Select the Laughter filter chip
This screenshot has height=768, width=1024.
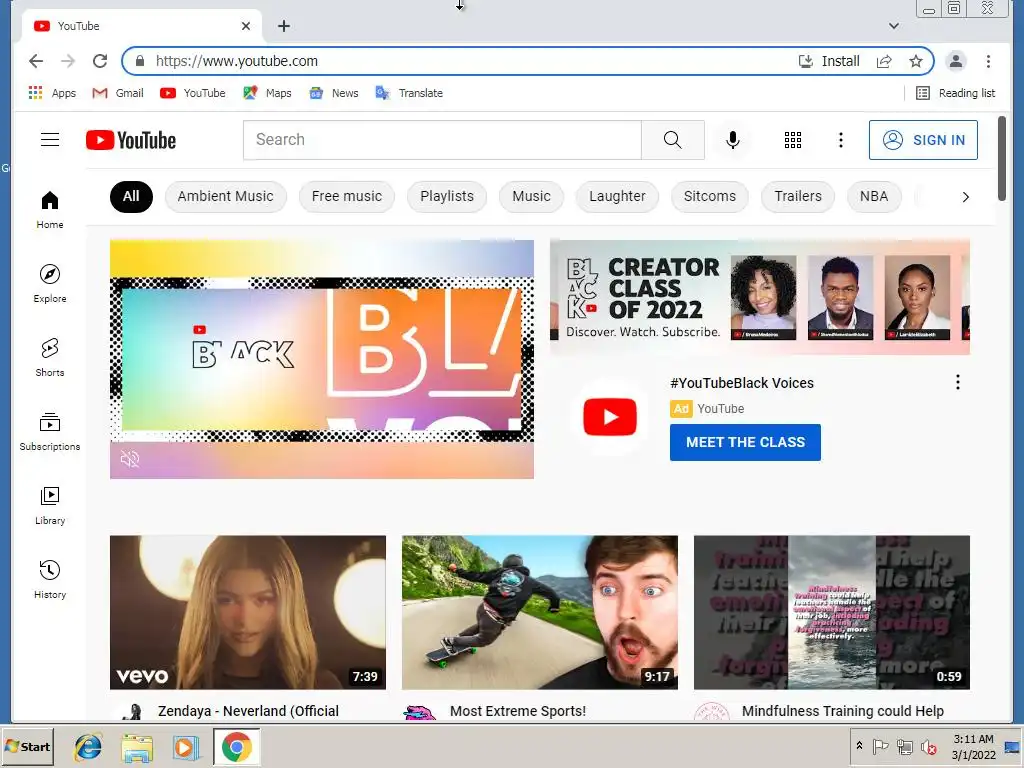point(617,197)
